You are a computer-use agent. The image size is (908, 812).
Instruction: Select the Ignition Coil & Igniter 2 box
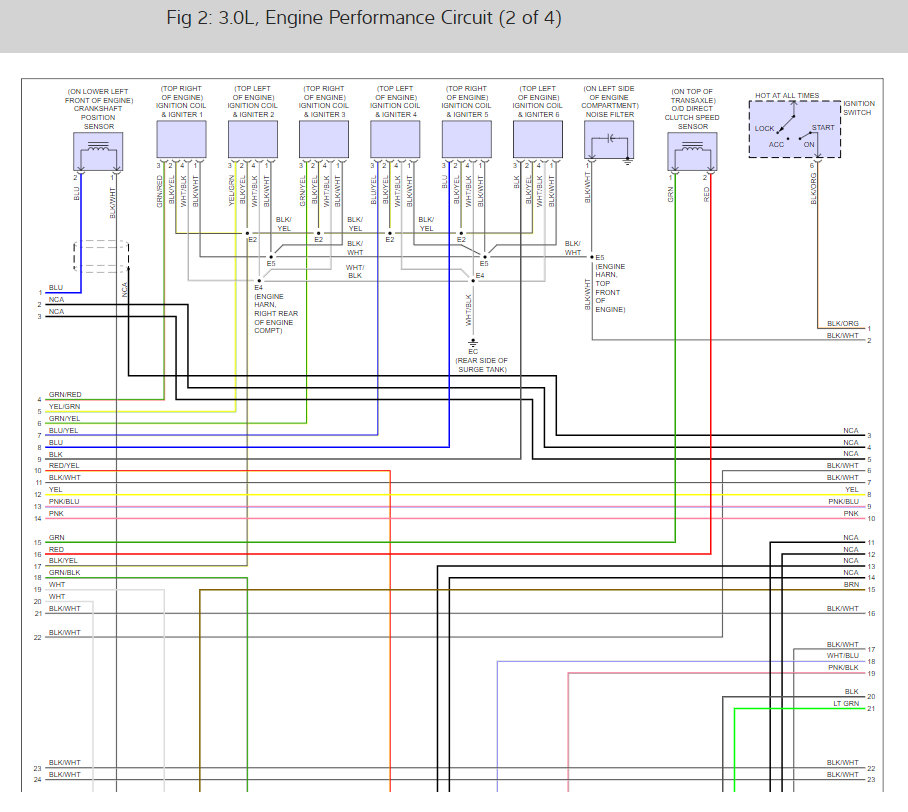252,140
